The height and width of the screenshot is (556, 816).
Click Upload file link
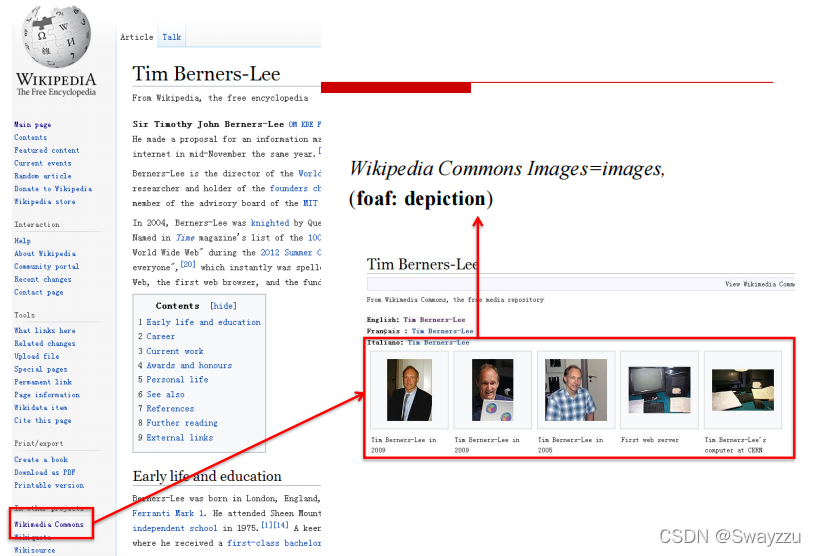(36, 356)
